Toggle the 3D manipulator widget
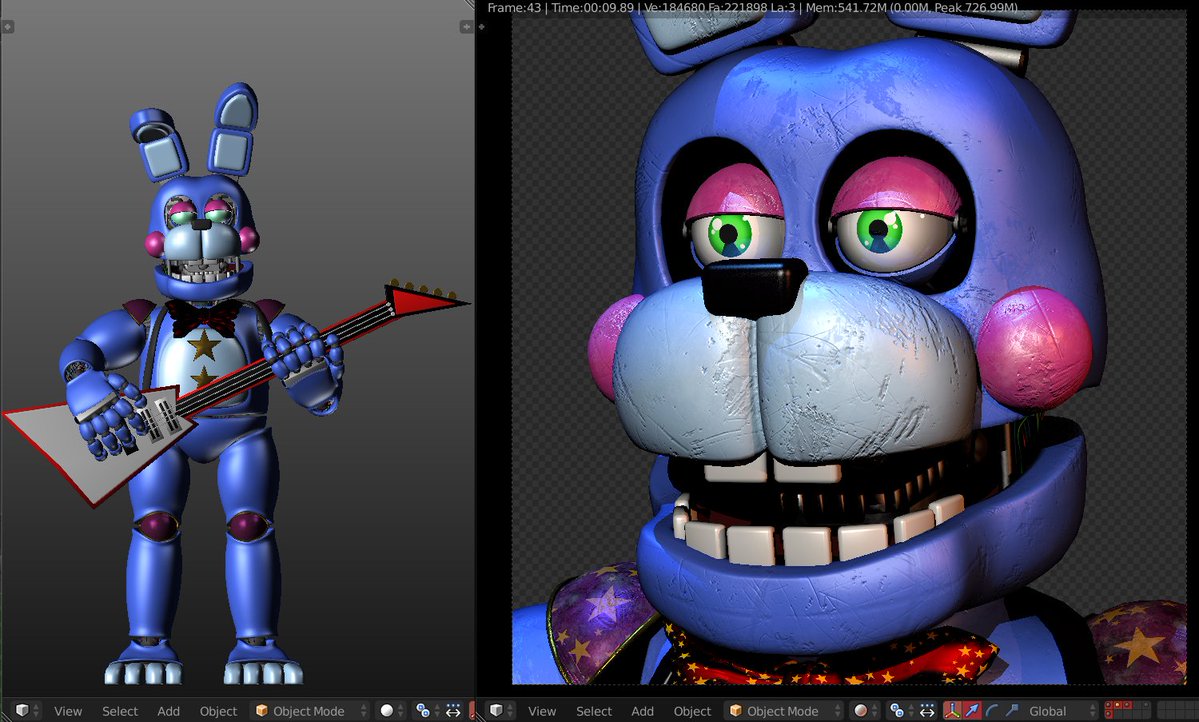 tap(952, 711)
